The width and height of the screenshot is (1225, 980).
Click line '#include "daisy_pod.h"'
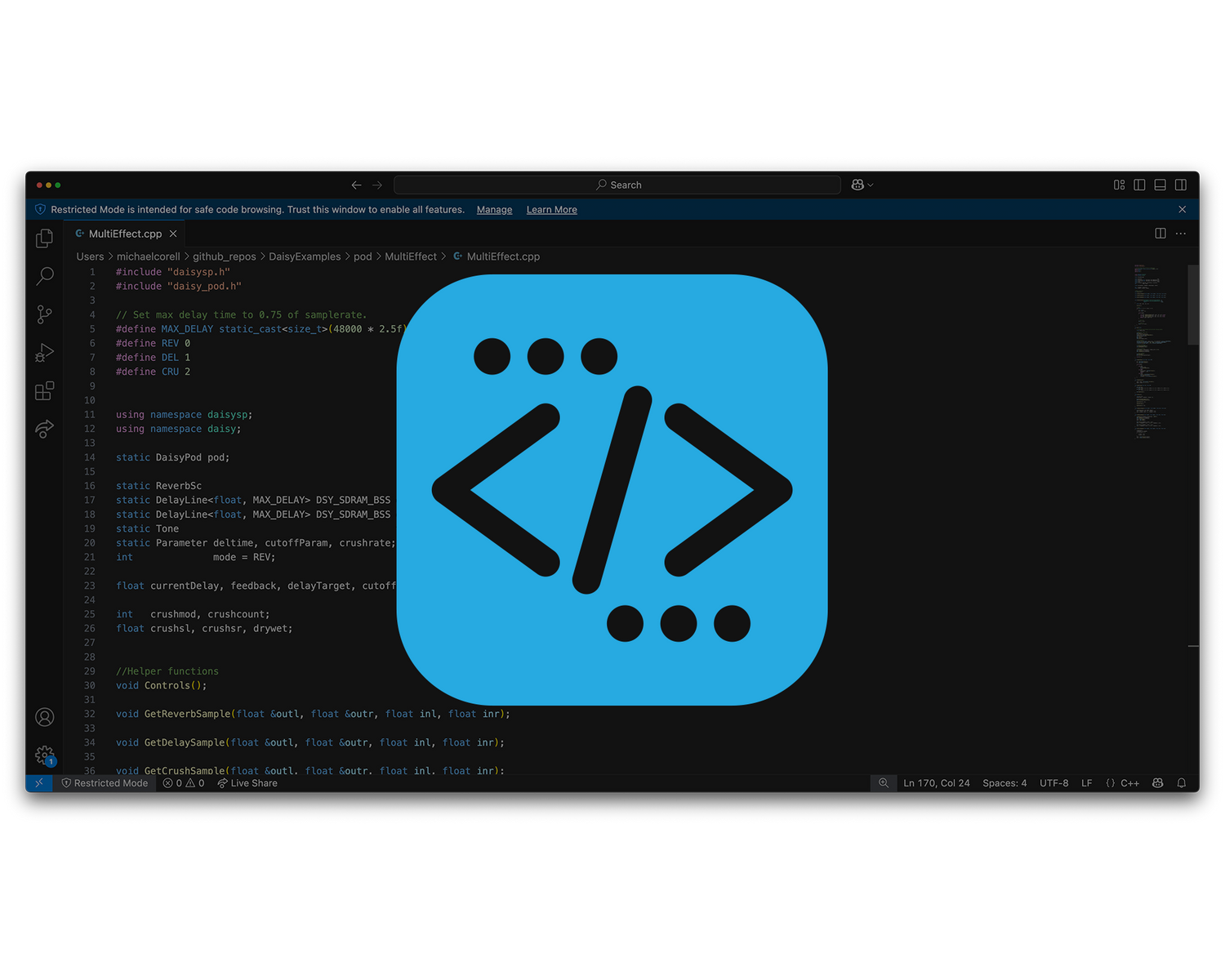tap(179, 287)
